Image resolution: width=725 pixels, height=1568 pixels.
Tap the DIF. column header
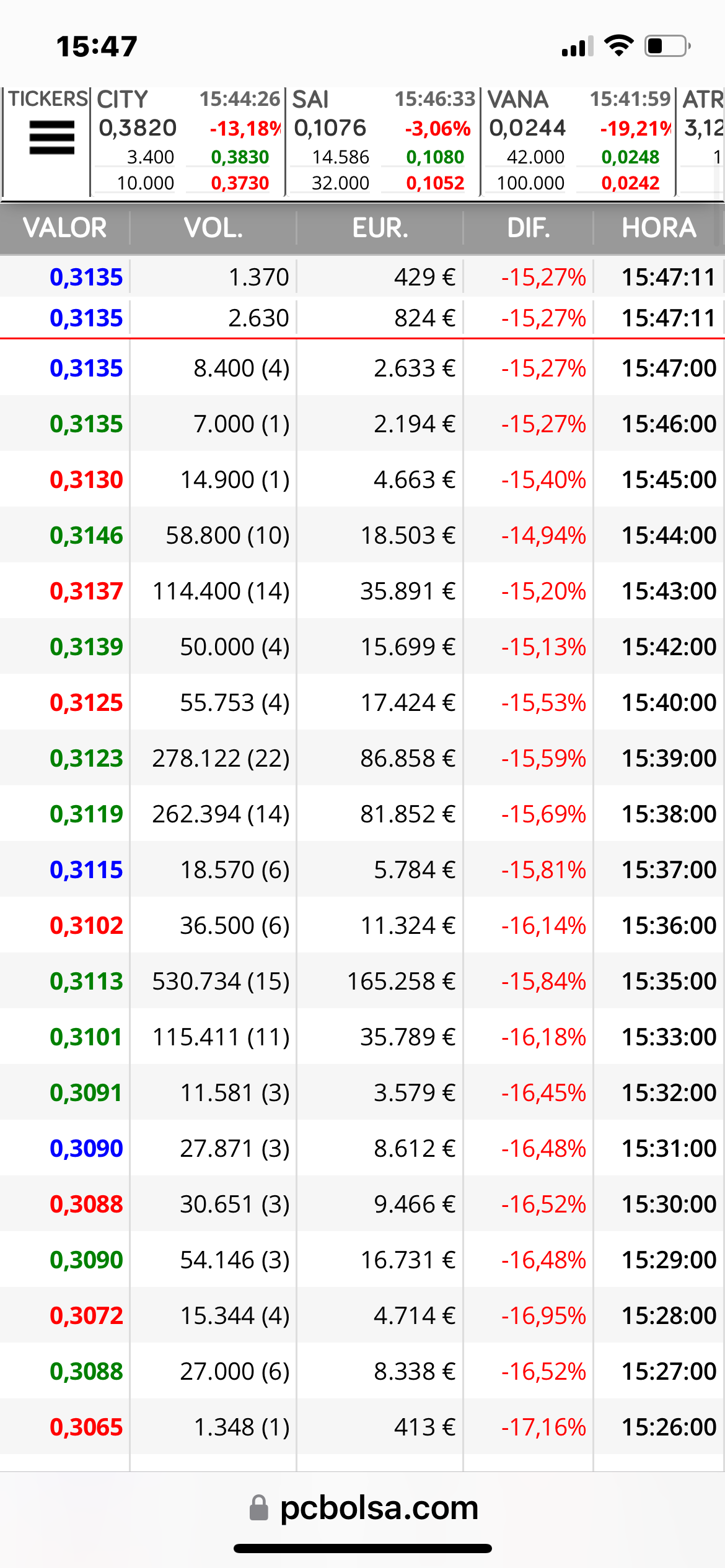tap(529, 228)
